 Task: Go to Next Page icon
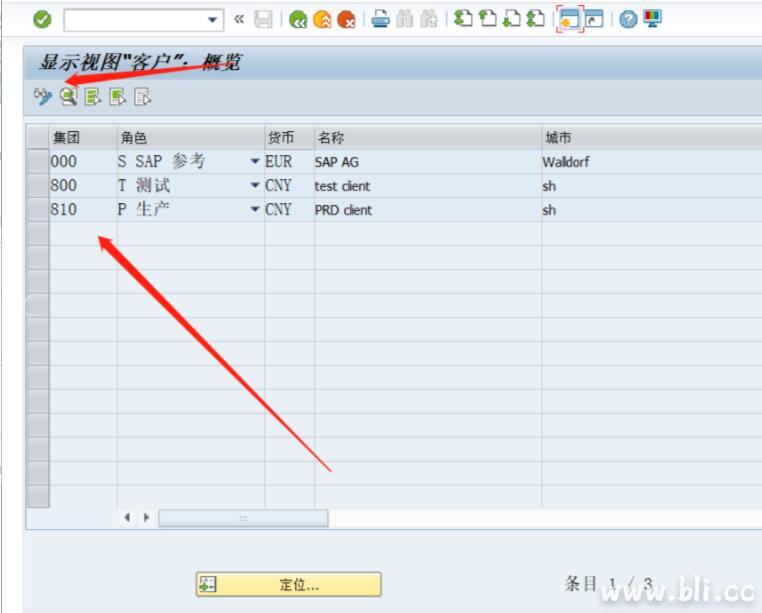511,19
